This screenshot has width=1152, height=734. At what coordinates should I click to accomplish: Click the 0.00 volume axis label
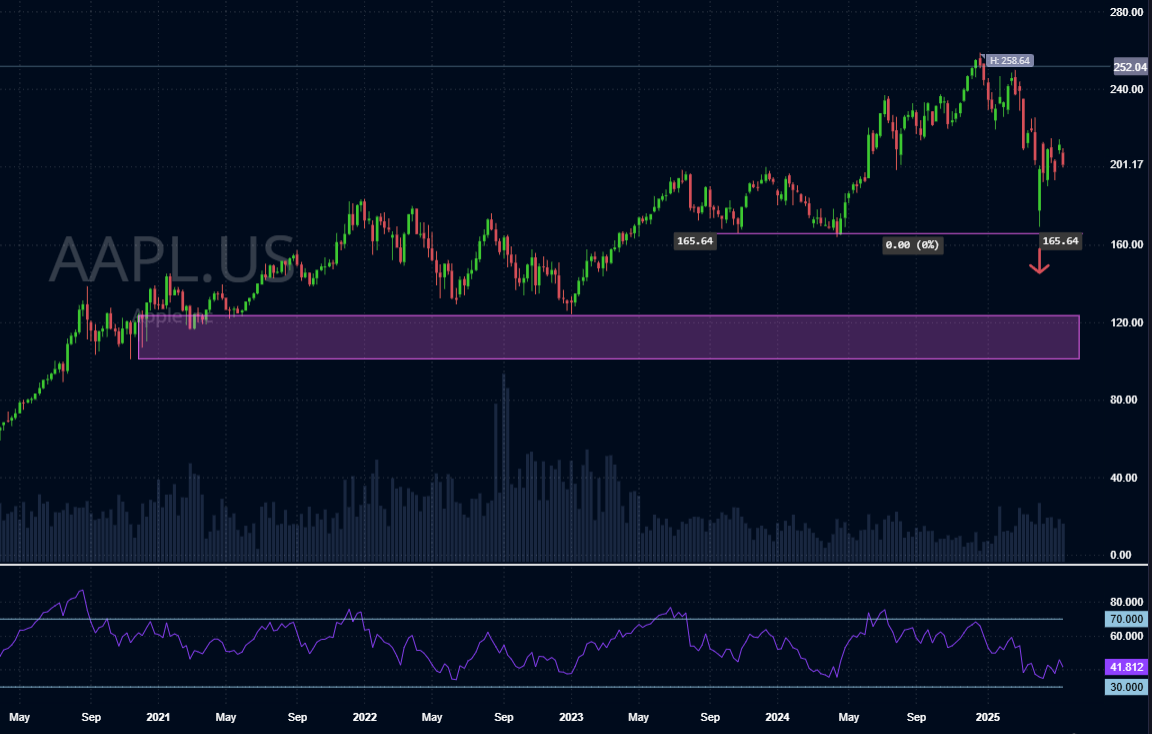tap(1121, 555)
